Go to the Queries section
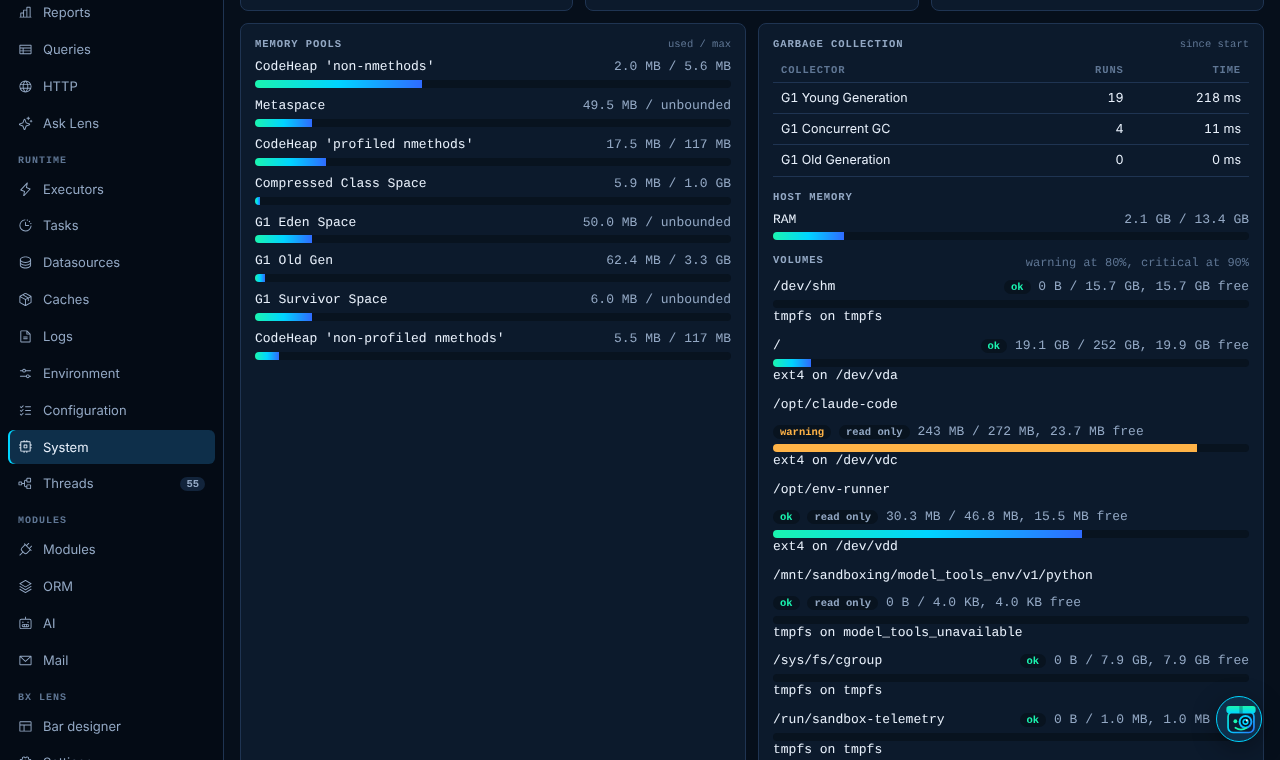Viewport: 1280px width, 760px height. tap(111, 49)
